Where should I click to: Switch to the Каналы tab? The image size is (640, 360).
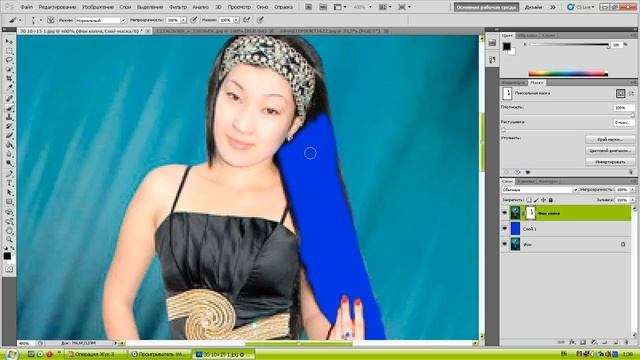[x=525, y=181]
